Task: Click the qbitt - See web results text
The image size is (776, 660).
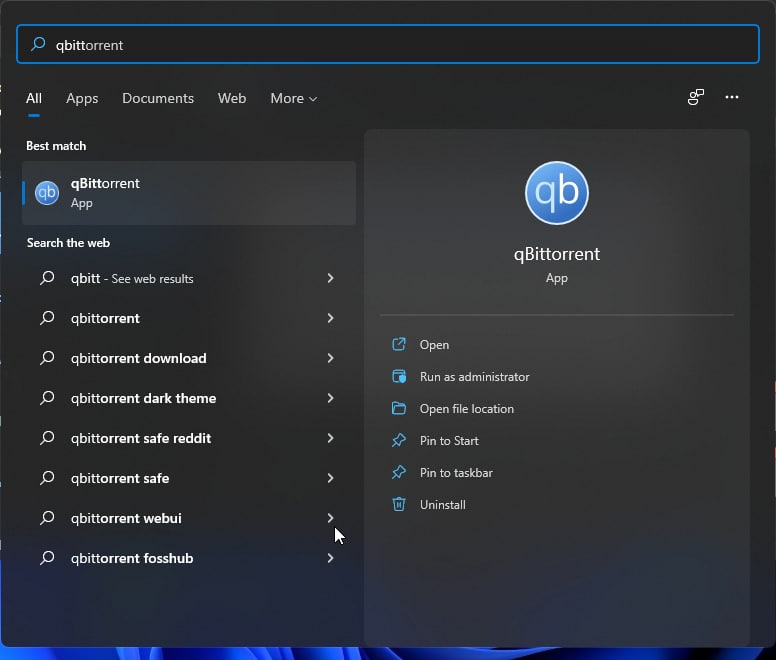Action: (x=132, y=279)
